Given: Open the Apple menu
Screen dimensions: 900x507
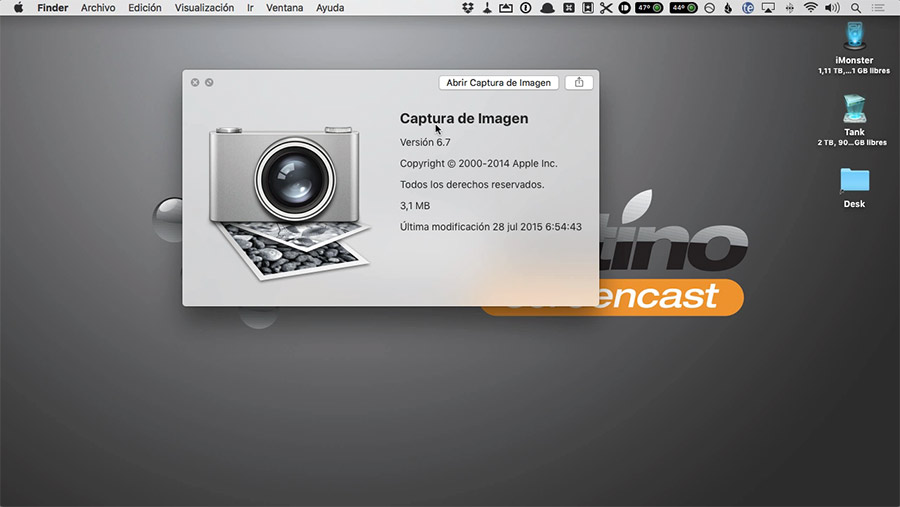Looking at the screenshot, I should [x=18, y=8].
